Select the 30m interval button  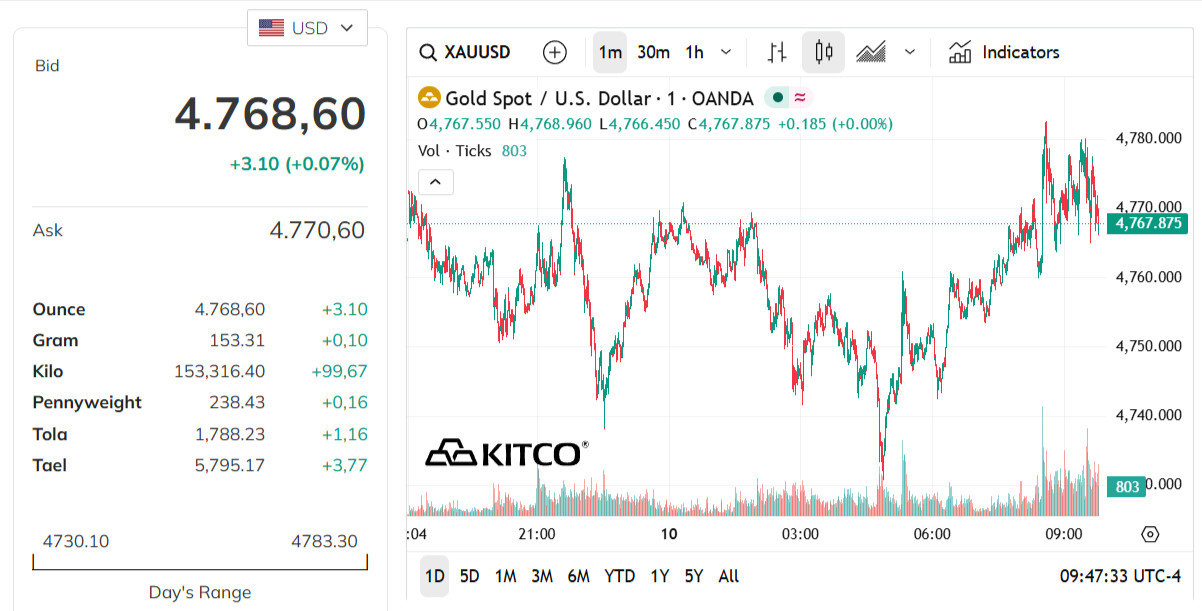(x=653, y=52)
